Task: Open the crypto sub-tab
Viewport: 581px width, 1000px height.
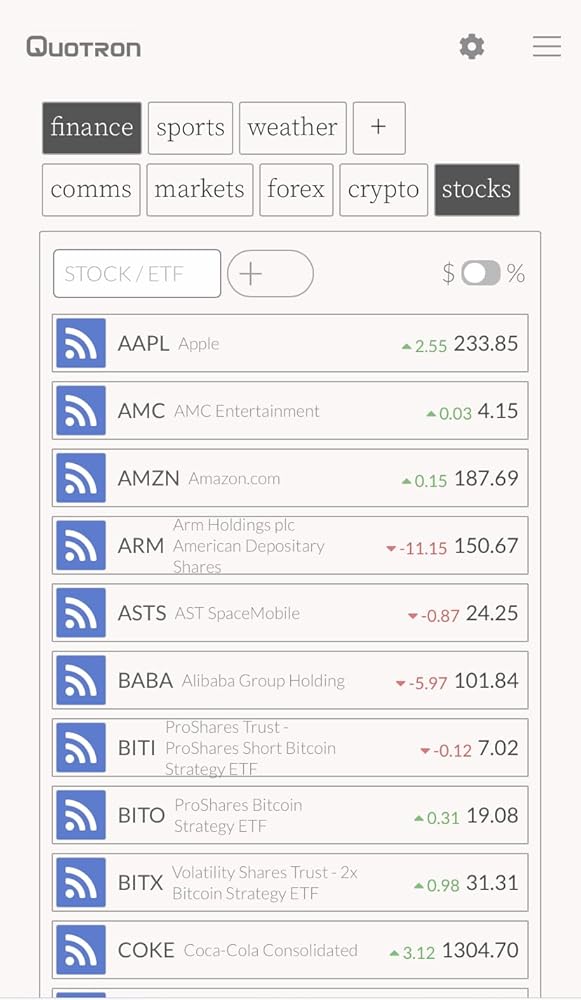Action: (x=383, y=189)
